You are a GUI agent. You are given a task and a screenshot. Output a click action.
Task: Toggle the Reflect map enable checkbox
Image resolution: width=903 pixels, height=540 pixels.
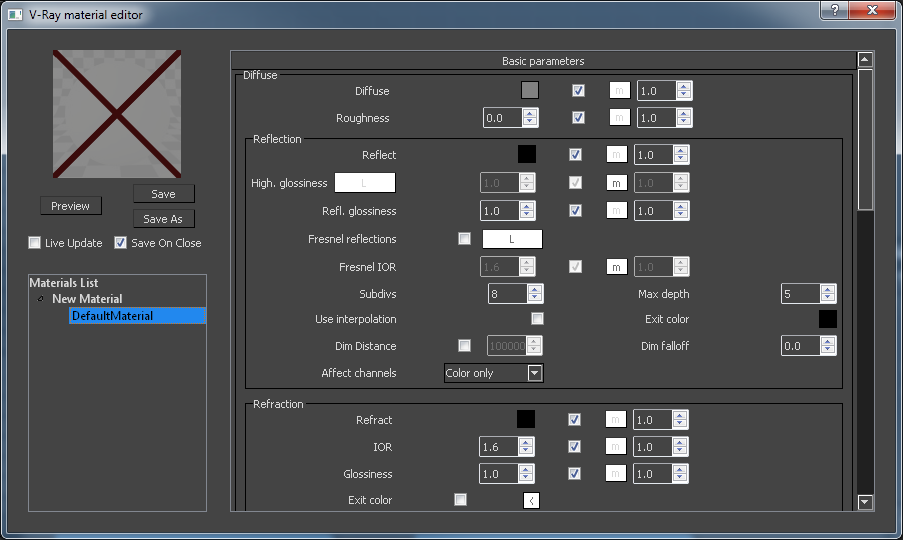[x=575, y=154]
